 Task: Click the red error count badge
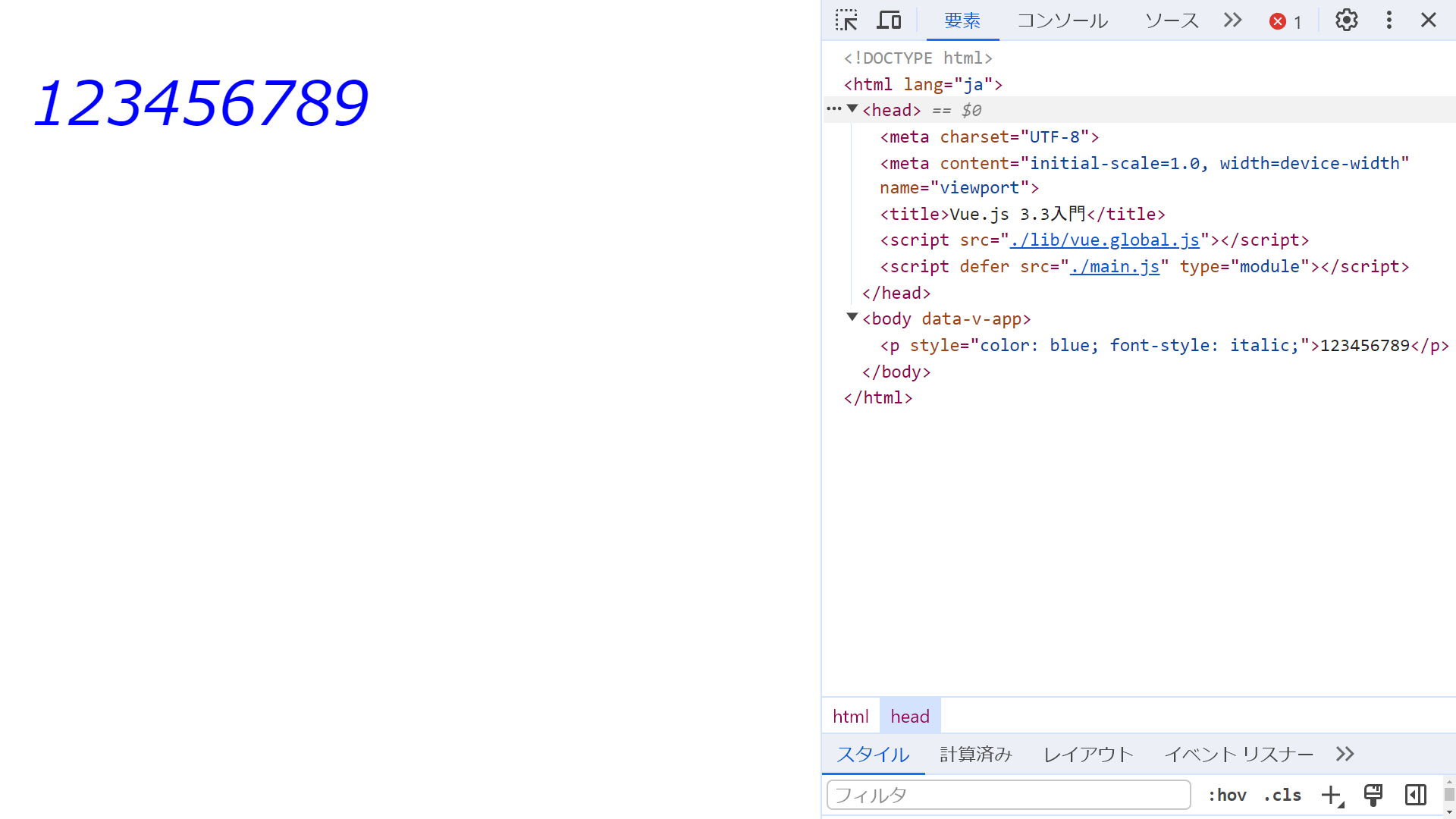pos(1285,21)
